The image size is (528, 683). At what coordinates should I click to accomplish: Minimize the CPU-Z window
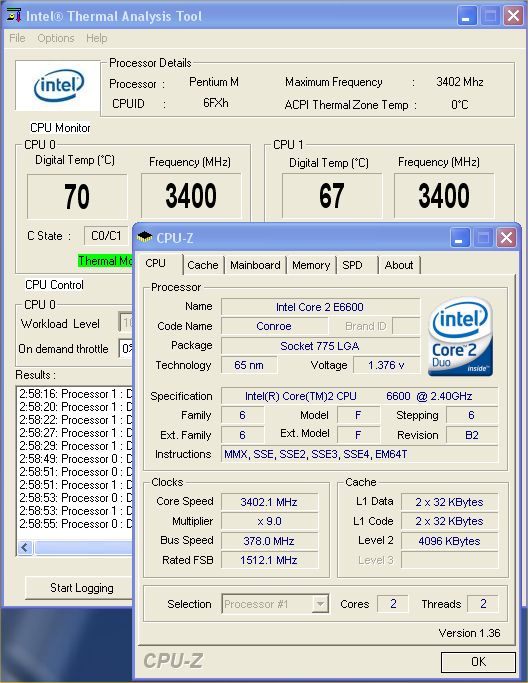coord(459,238)
